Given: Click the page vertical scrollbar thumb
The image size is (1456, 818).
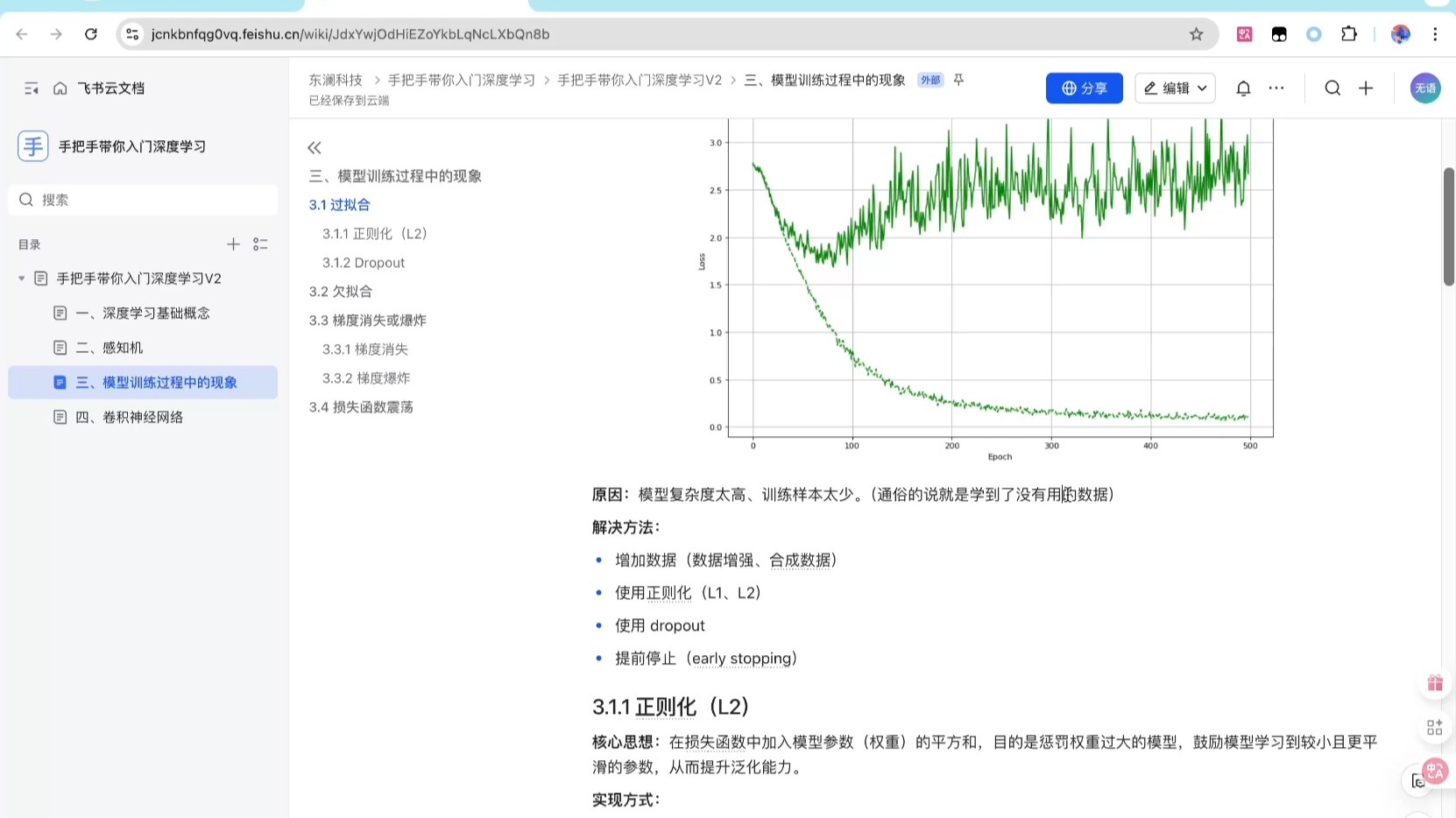Looking at the screenshot, I should [1449, 226].
